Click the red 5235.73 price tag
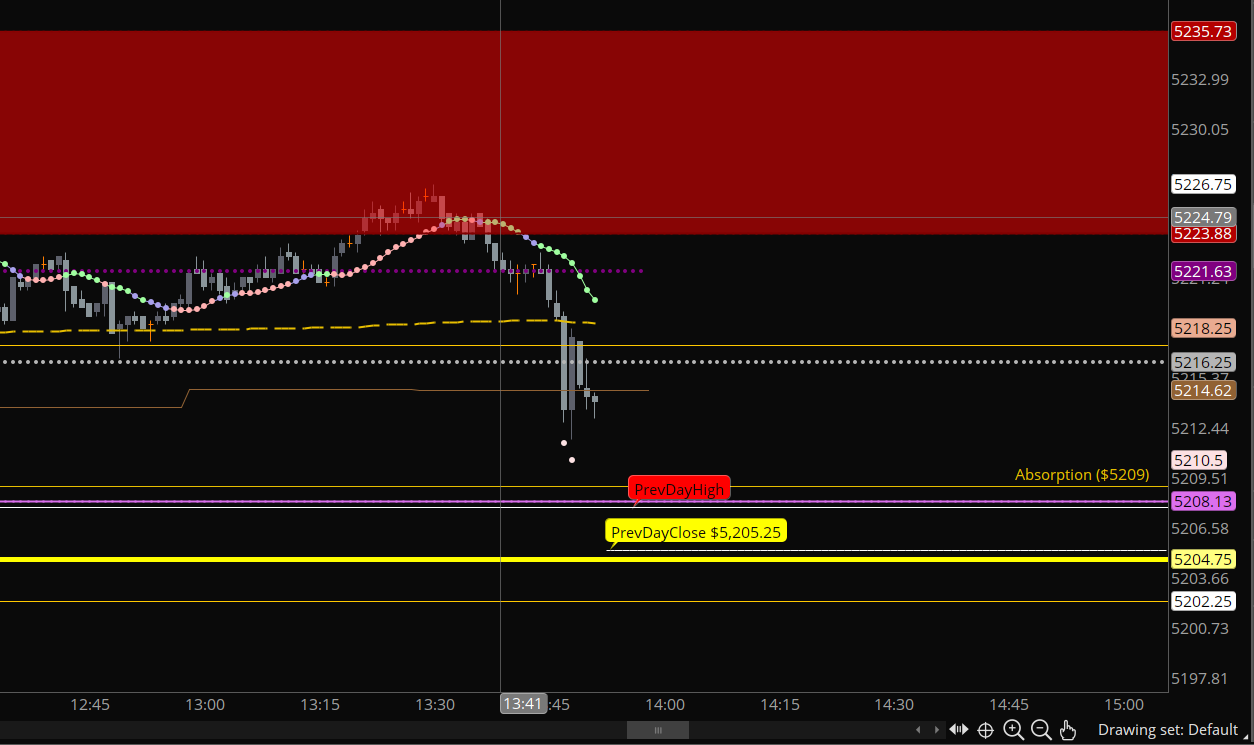This screenshot has height=745, width=1254. [x=1203, y=31]
